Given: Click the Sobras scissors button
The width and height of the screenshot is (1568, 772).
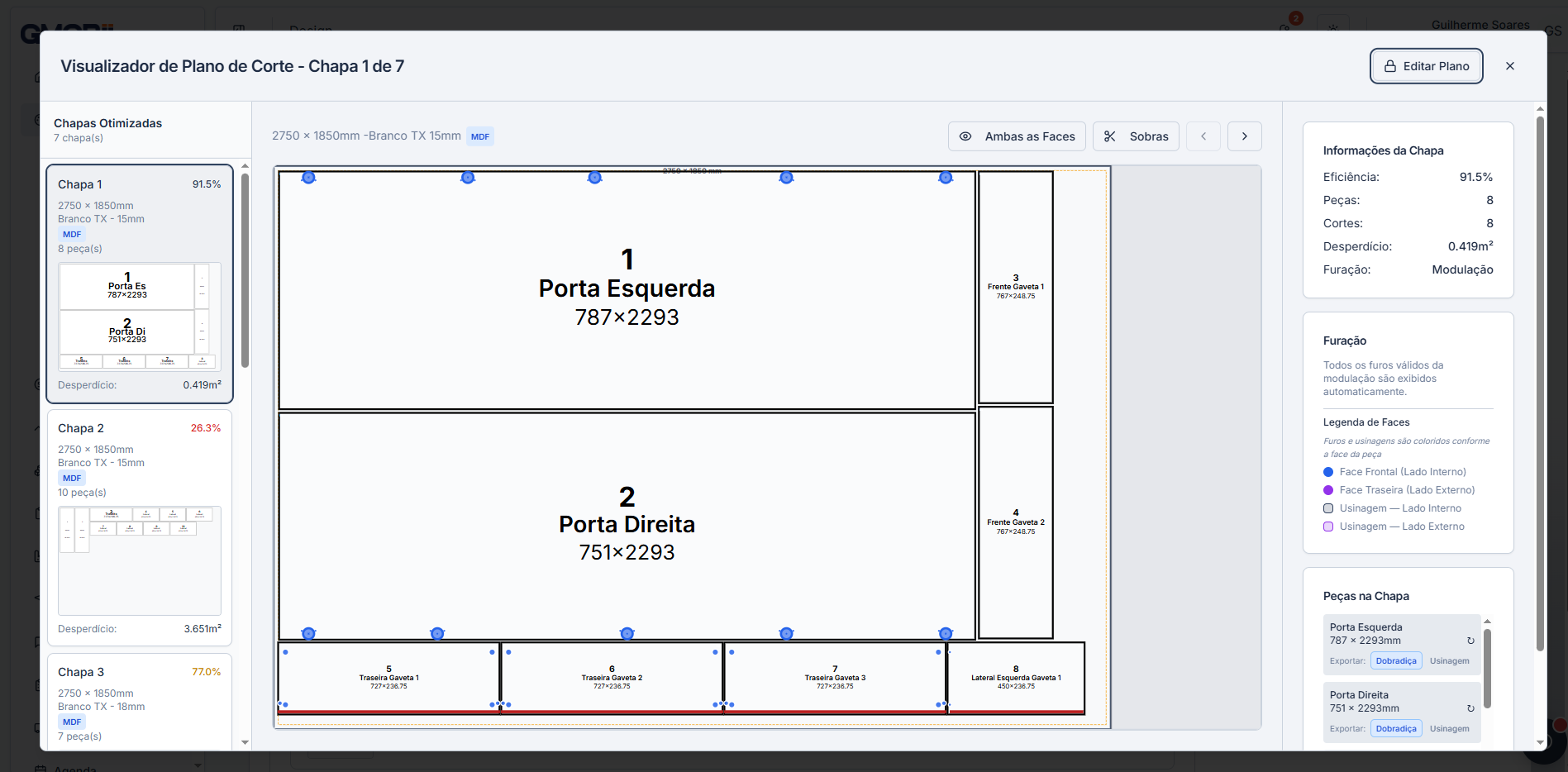Looking at the screenshot, I should click(x=1137, y=136).
